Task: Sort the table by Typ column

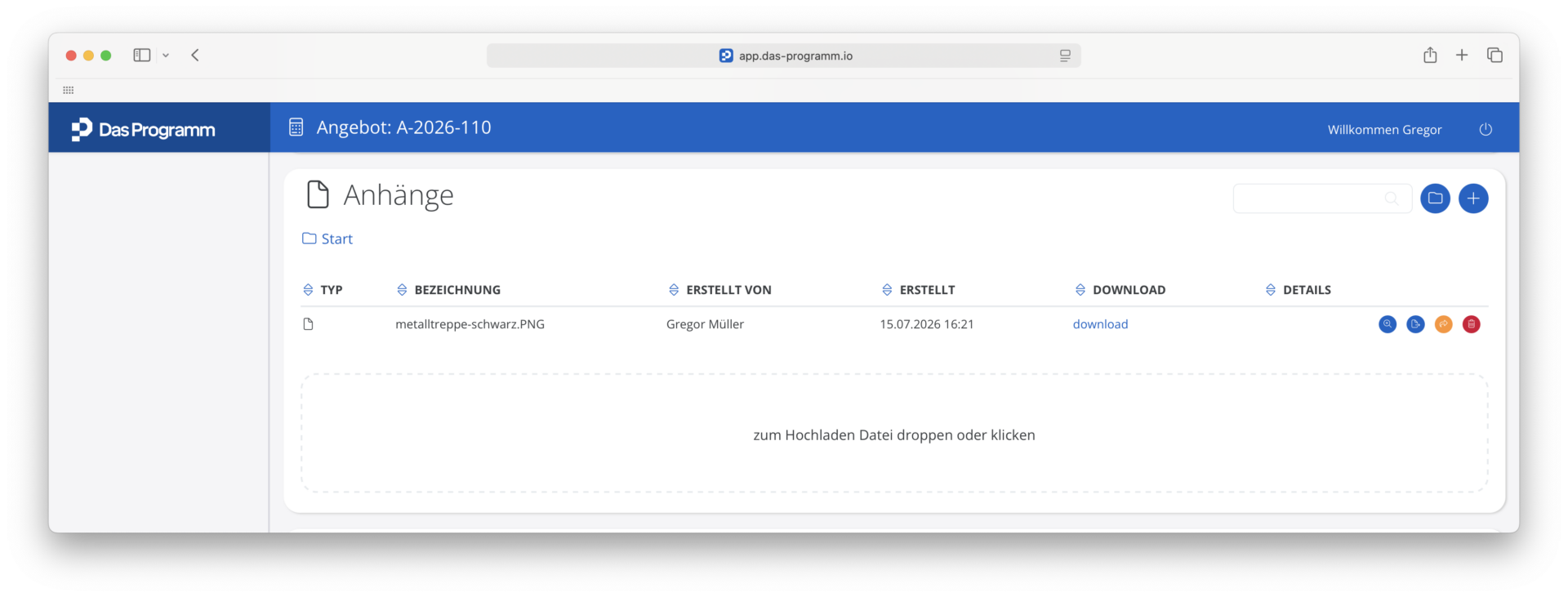Action: 323,290
